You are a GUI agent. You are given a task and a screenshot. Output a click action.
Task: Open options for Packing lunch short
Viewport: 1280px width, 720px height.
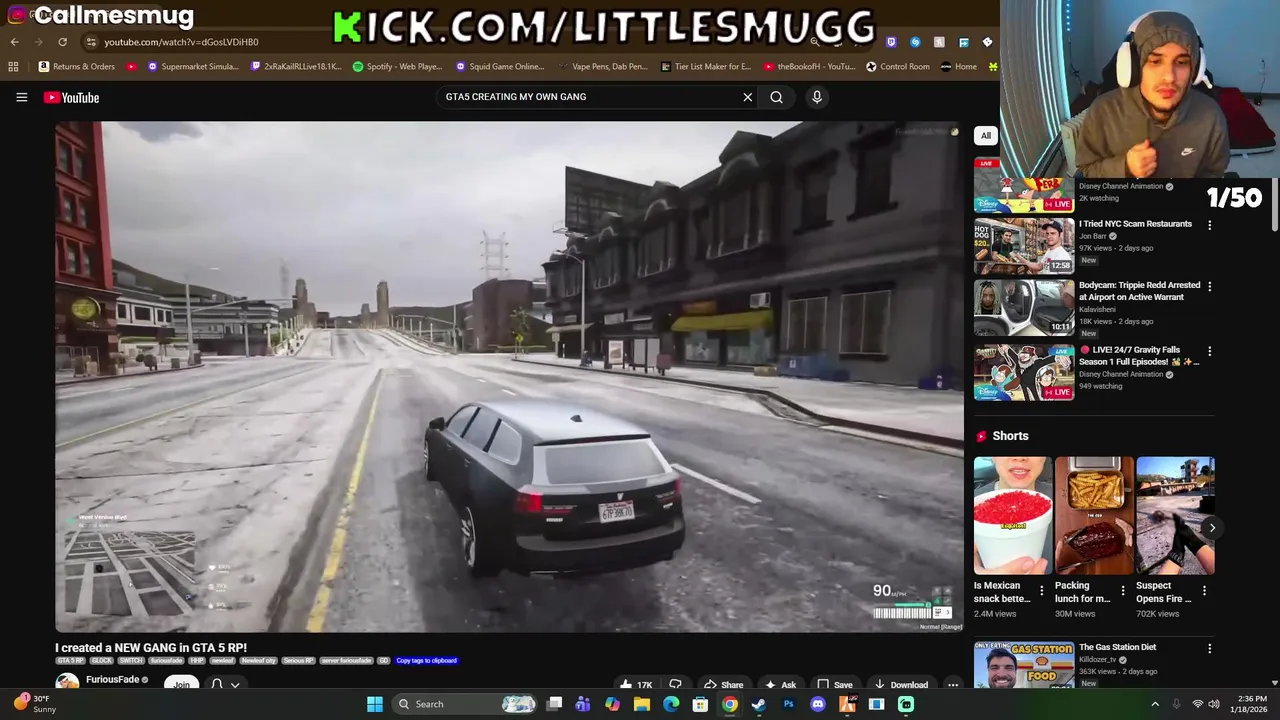(x=1123, y=591)
